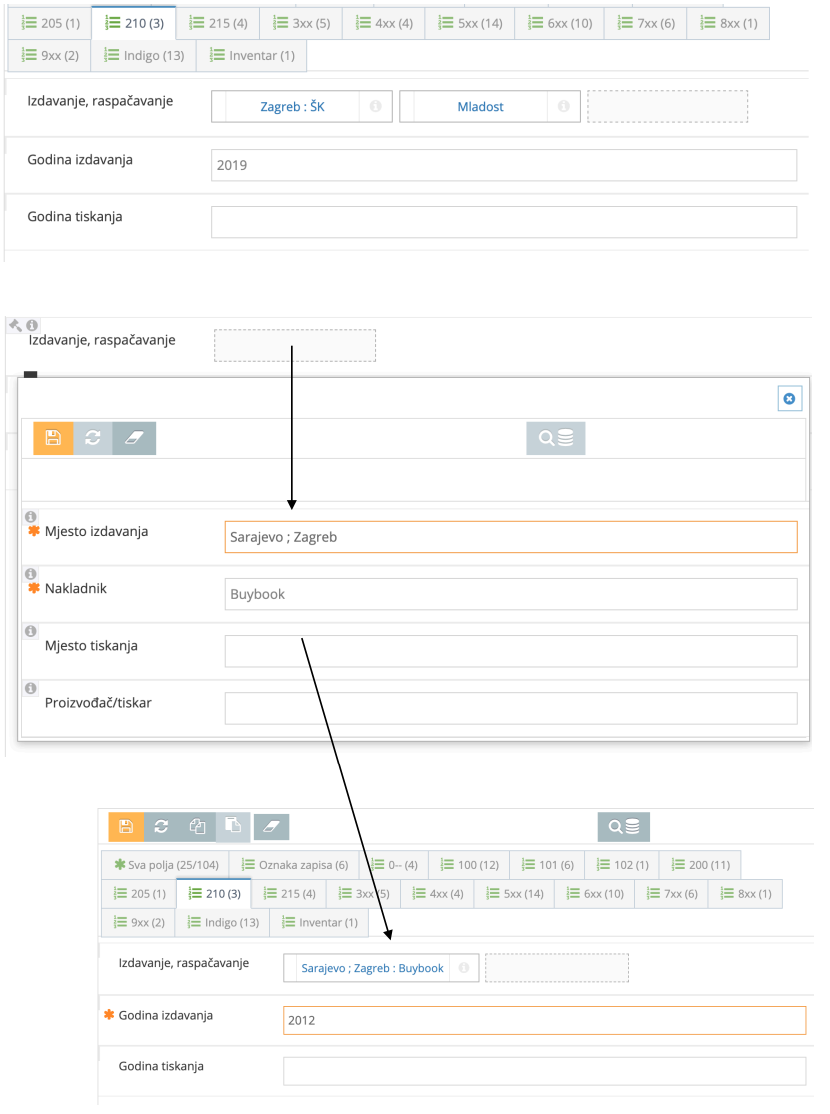Click the Zagreb : ŠK entry
Screen dimensions: 830x1114
(x=292, y=106)
